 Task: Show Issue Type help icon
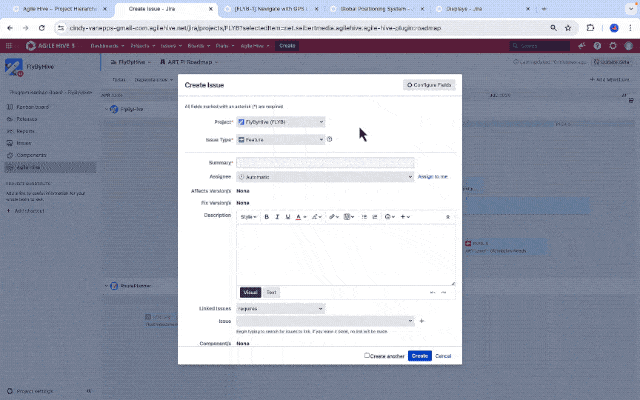point(329,139)
